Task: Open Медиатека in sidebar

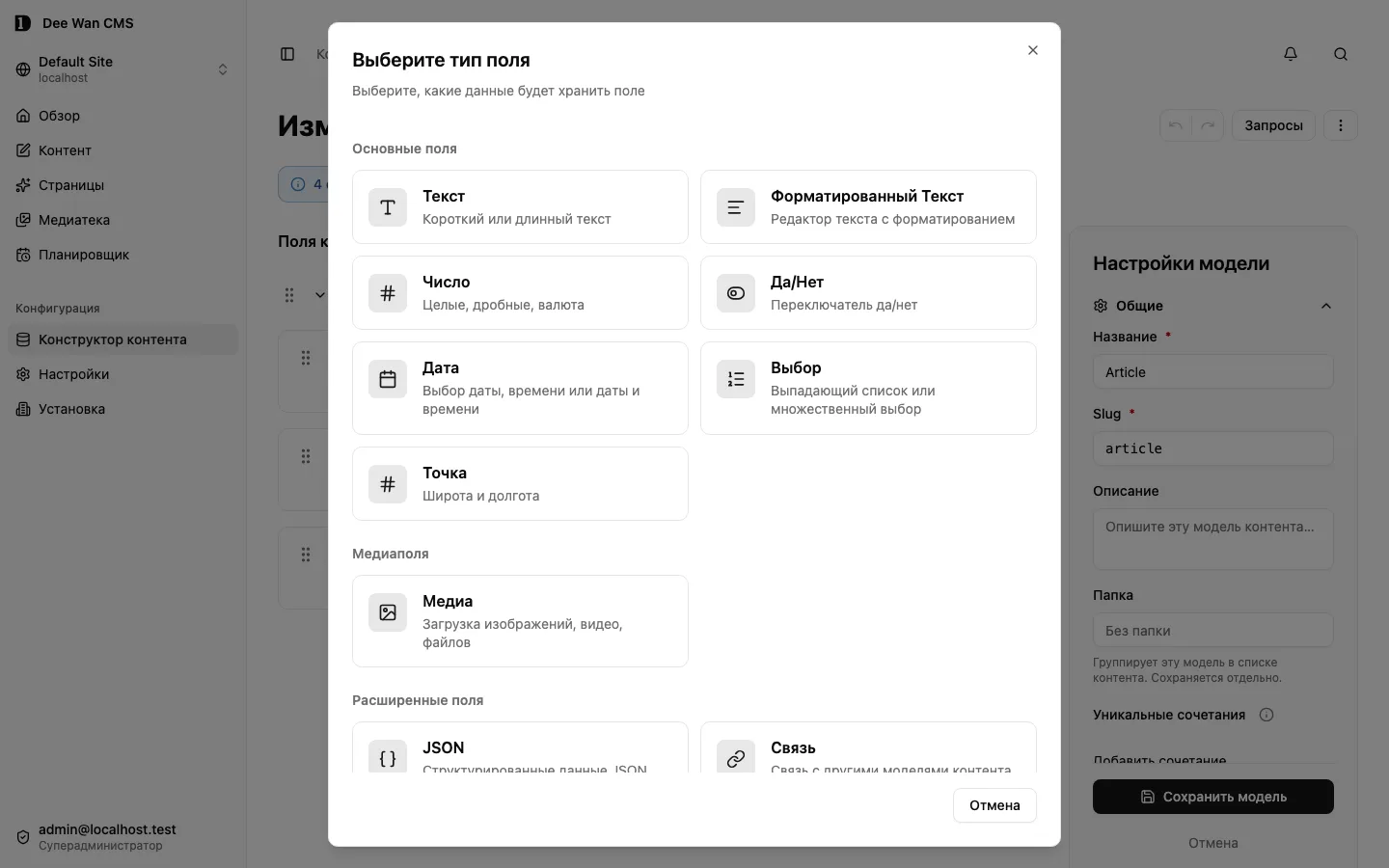Action: (123, 220)
